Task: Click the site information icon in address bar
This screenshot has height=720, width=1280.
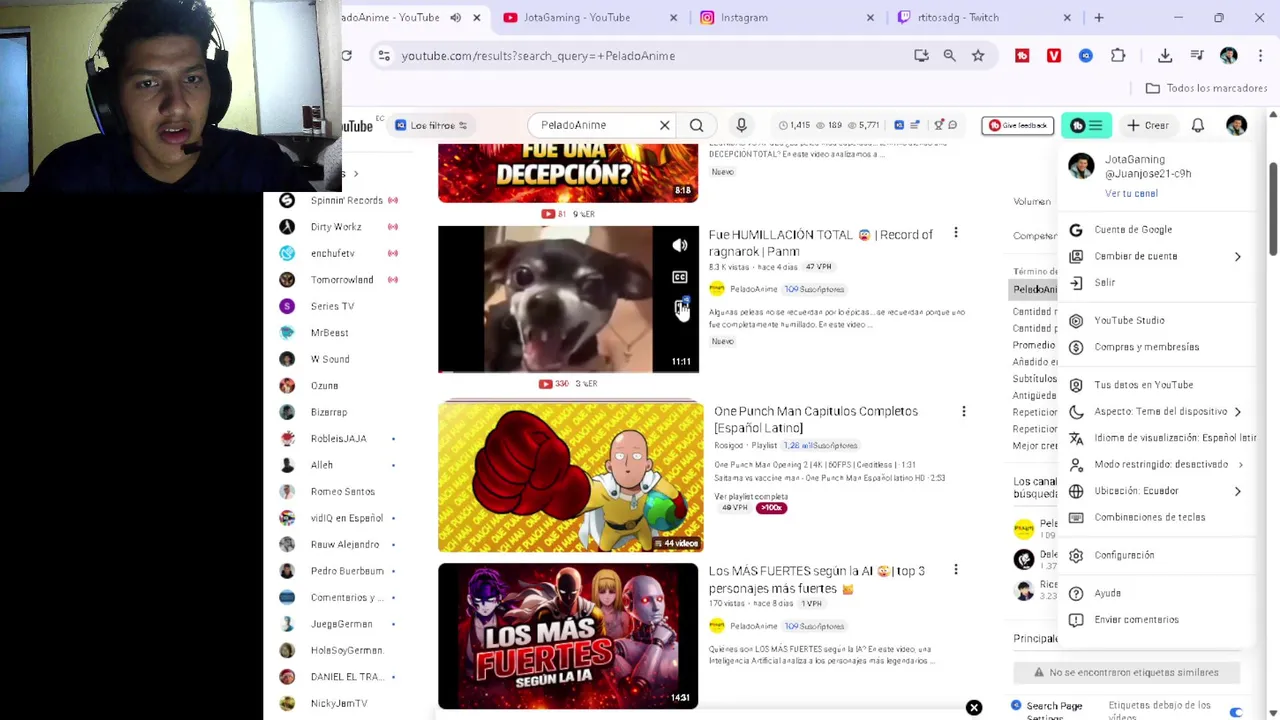Action: tap(384, 56)
